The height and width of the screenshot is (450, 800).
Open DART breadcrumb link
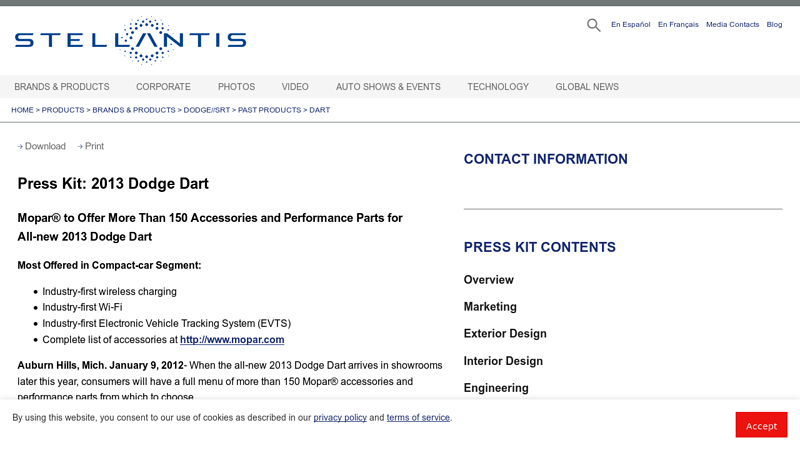(319, 110)
